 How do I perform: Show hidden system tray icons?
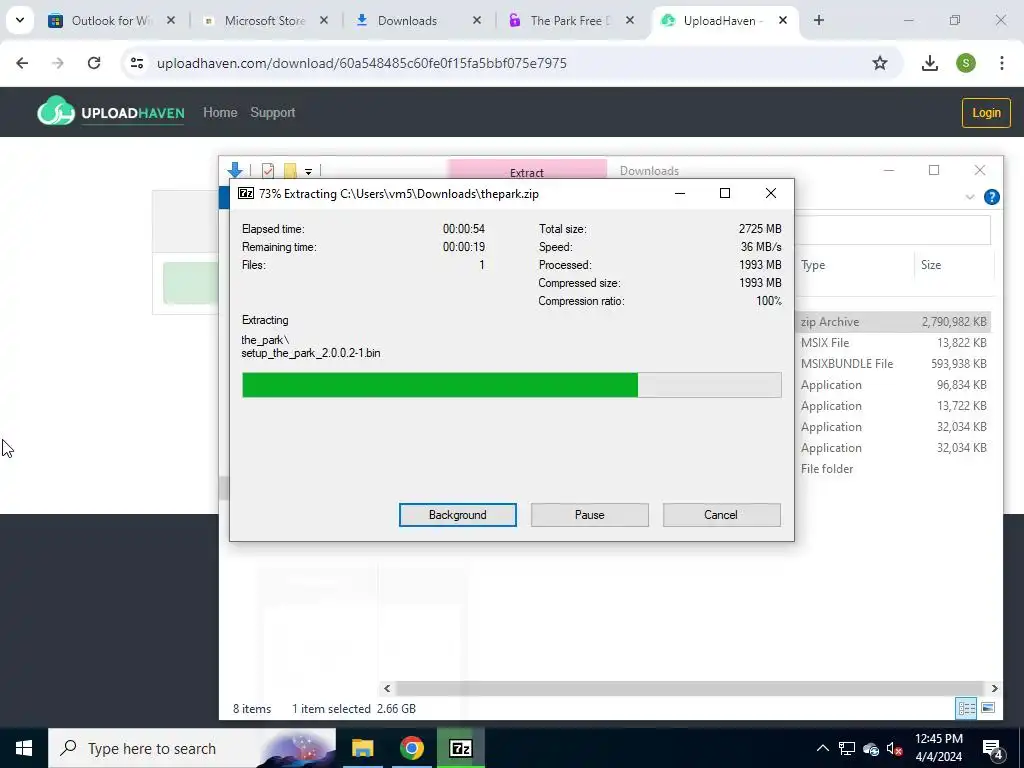[x=823, y=748]
